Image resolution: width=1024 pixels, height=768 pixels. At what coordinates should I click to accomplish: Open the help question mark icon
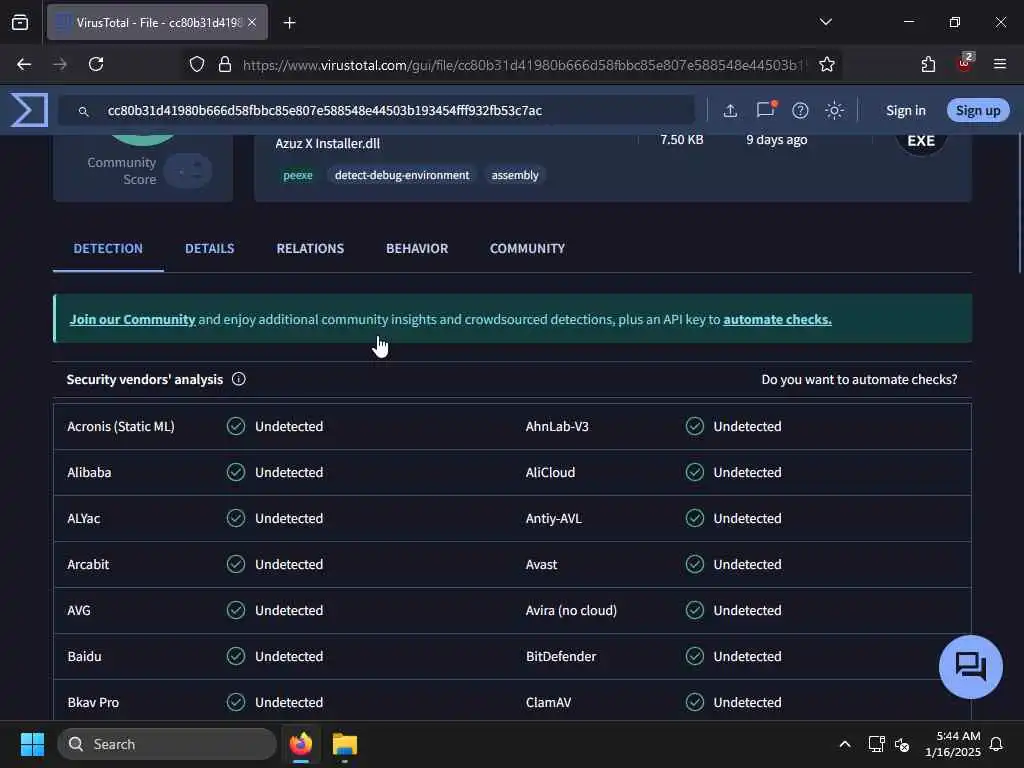tap(800, 110)
